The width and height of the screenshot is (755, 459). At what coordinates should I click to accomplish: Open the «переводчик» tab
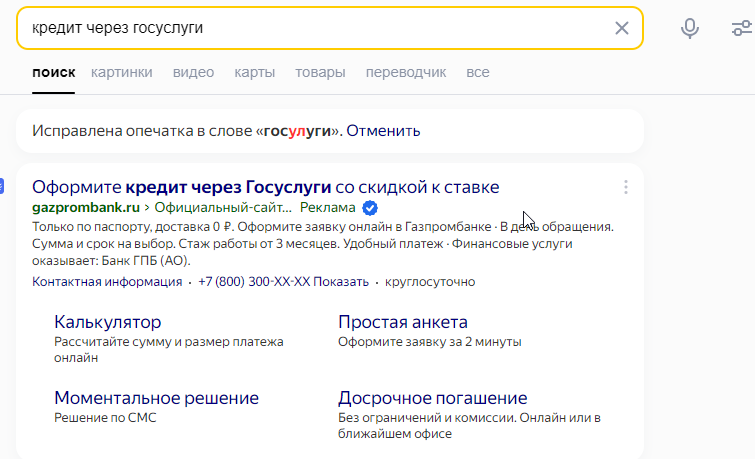pyautogui.click(x=405, y=73)
